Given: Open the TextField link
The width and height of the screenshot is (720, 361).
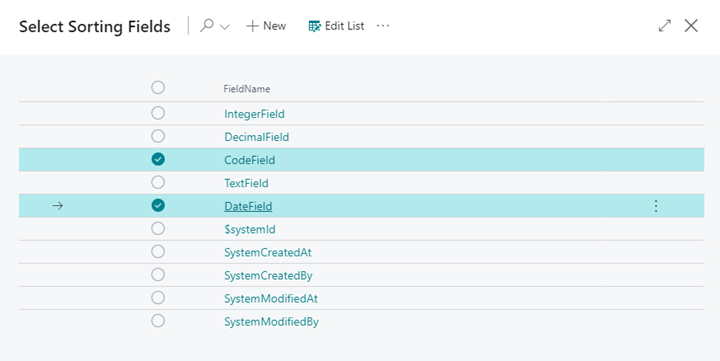Looking at the screenshot, I should [x=246, y=183].
